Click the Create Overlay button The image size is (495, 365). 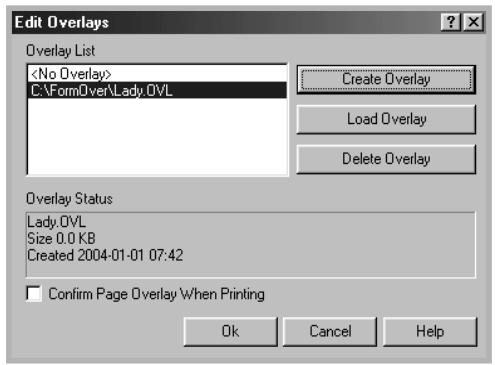point(386,79)
